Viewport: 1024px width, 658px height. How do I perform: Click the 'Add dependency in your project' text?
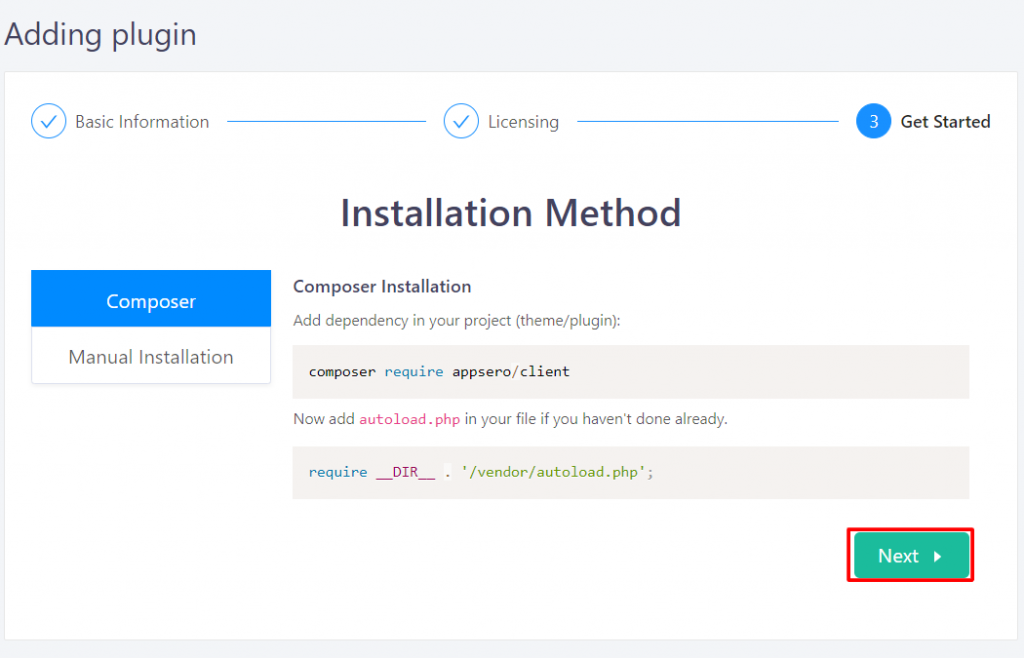pos(456,321)
